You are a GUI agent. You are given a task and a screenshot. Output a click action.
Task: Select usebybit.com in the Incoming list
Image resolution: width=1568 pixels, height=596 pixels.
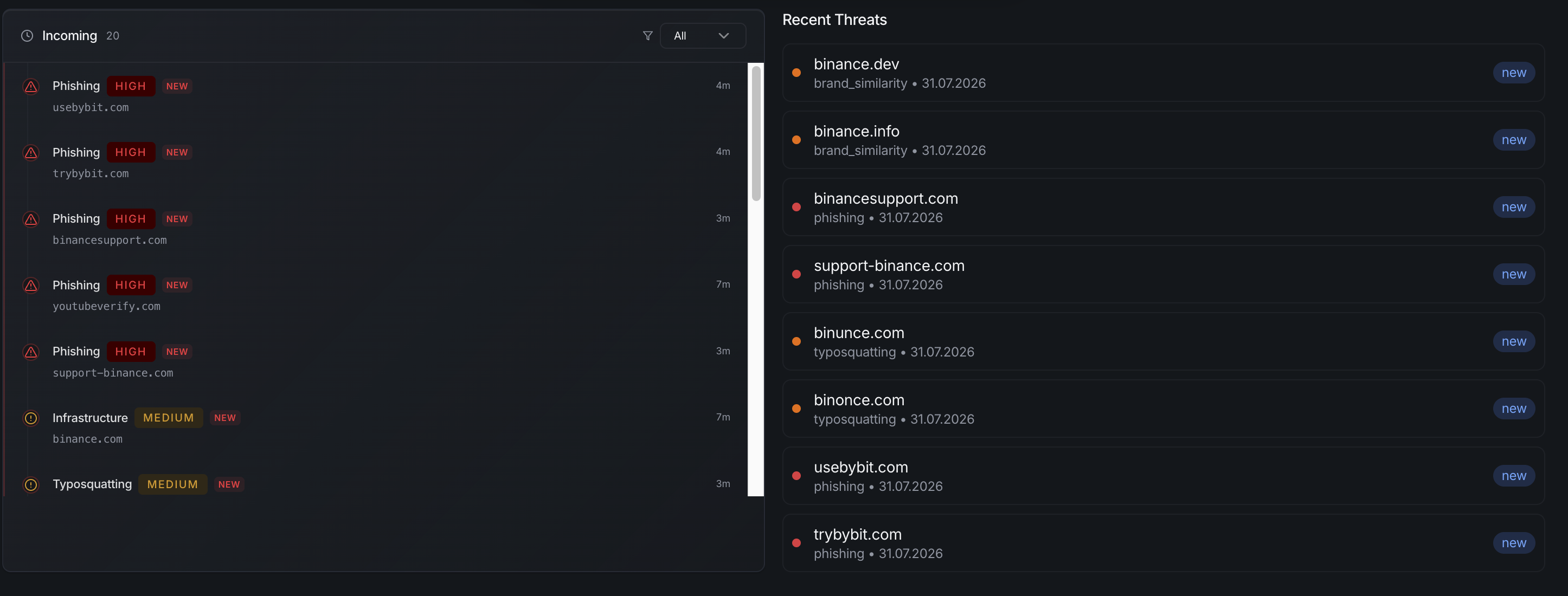(x=91, y=108)
